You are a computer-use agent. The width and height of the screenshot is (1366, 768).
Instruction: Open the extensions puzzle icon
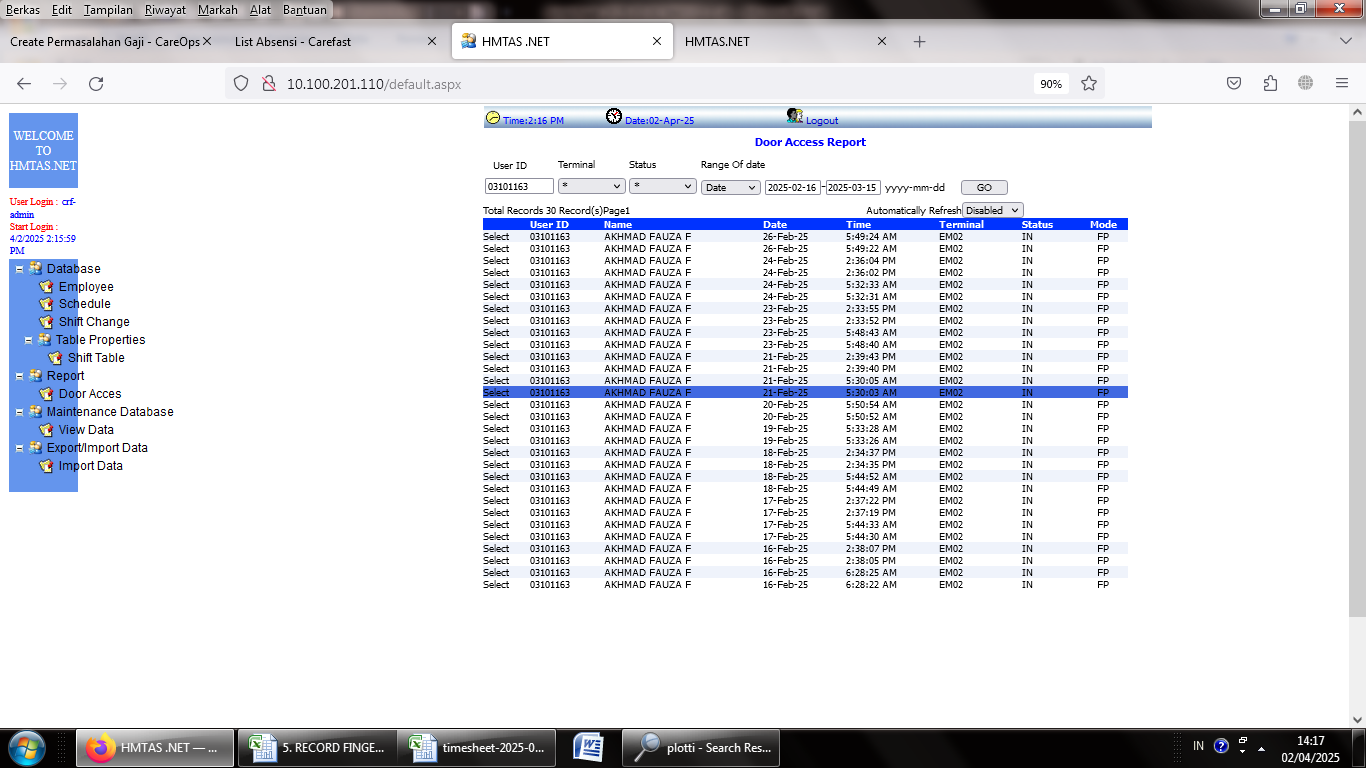pyautogui.click(x=1270, y=84)
